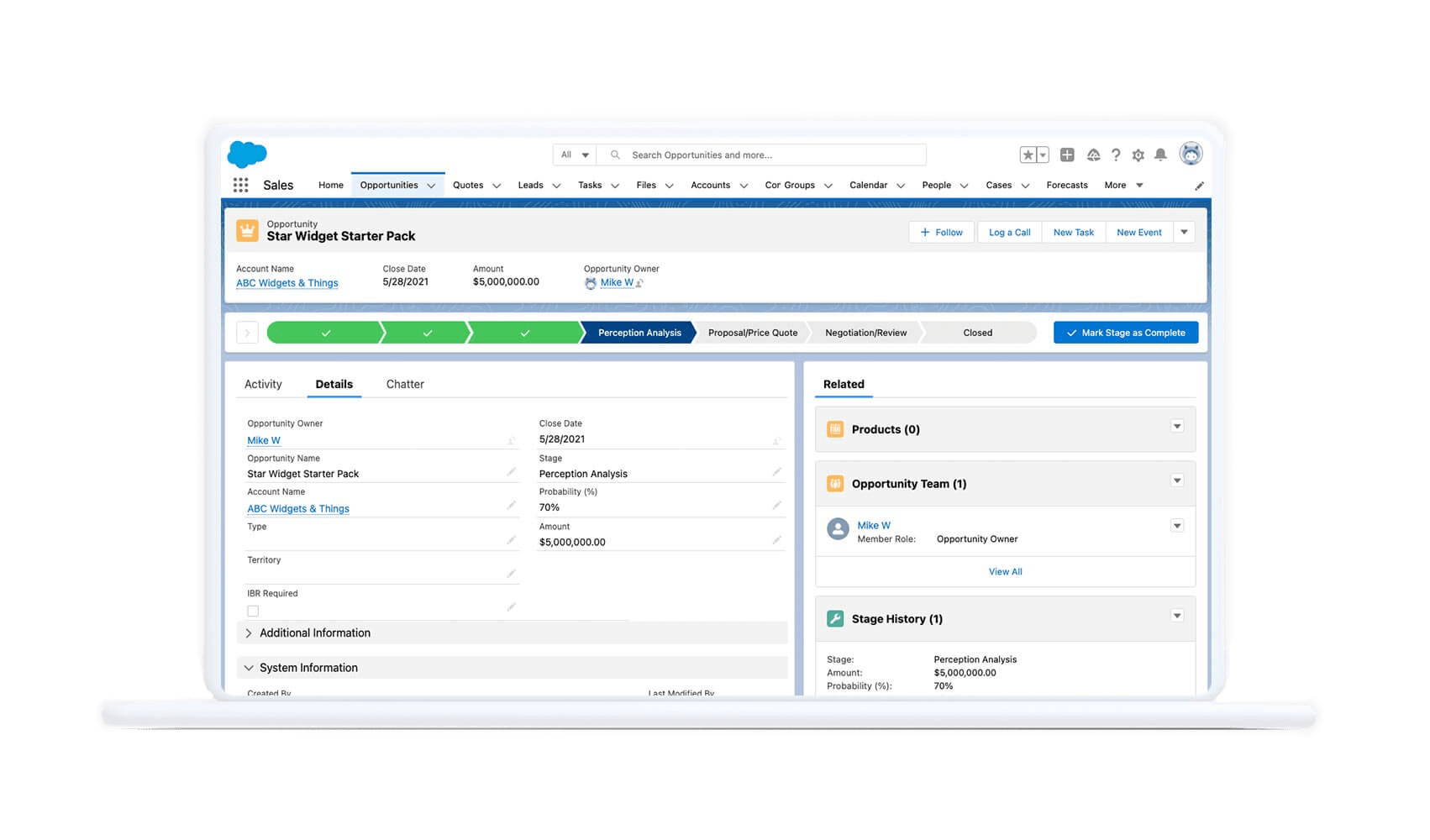This screenshot has width=1430, height=840.
Task: Open View All in Opportunity Team
Action: tap(1005, 571)
